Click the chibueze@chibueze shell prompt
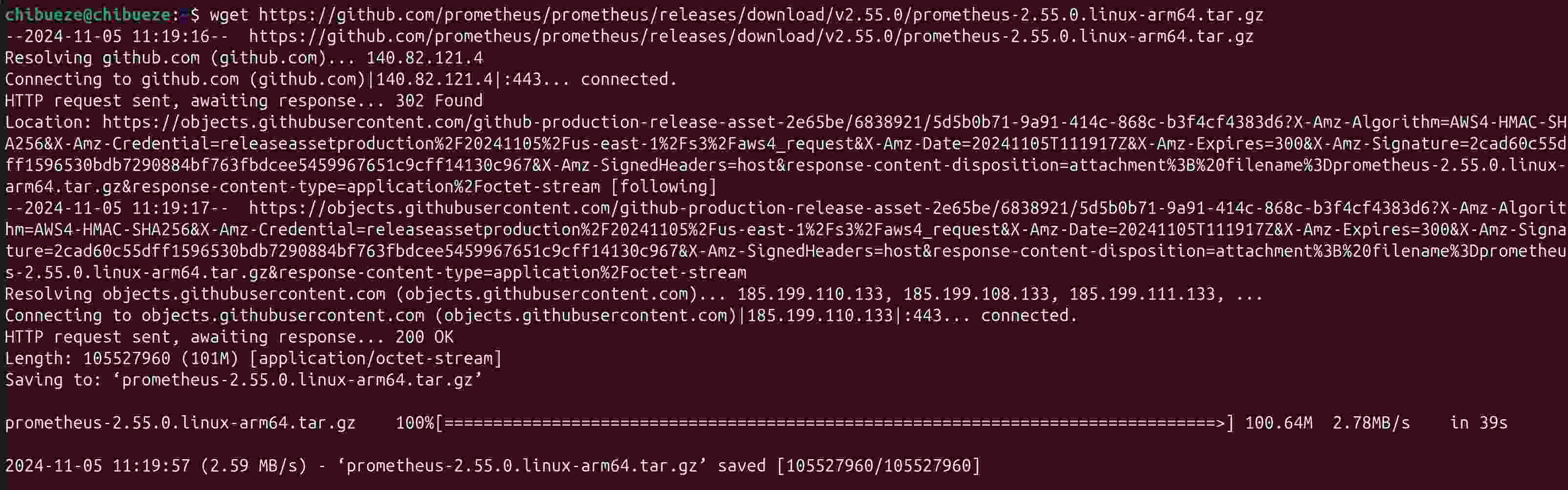The width and height of the screenshot is (1568, 490). click(x=88, y=15)
